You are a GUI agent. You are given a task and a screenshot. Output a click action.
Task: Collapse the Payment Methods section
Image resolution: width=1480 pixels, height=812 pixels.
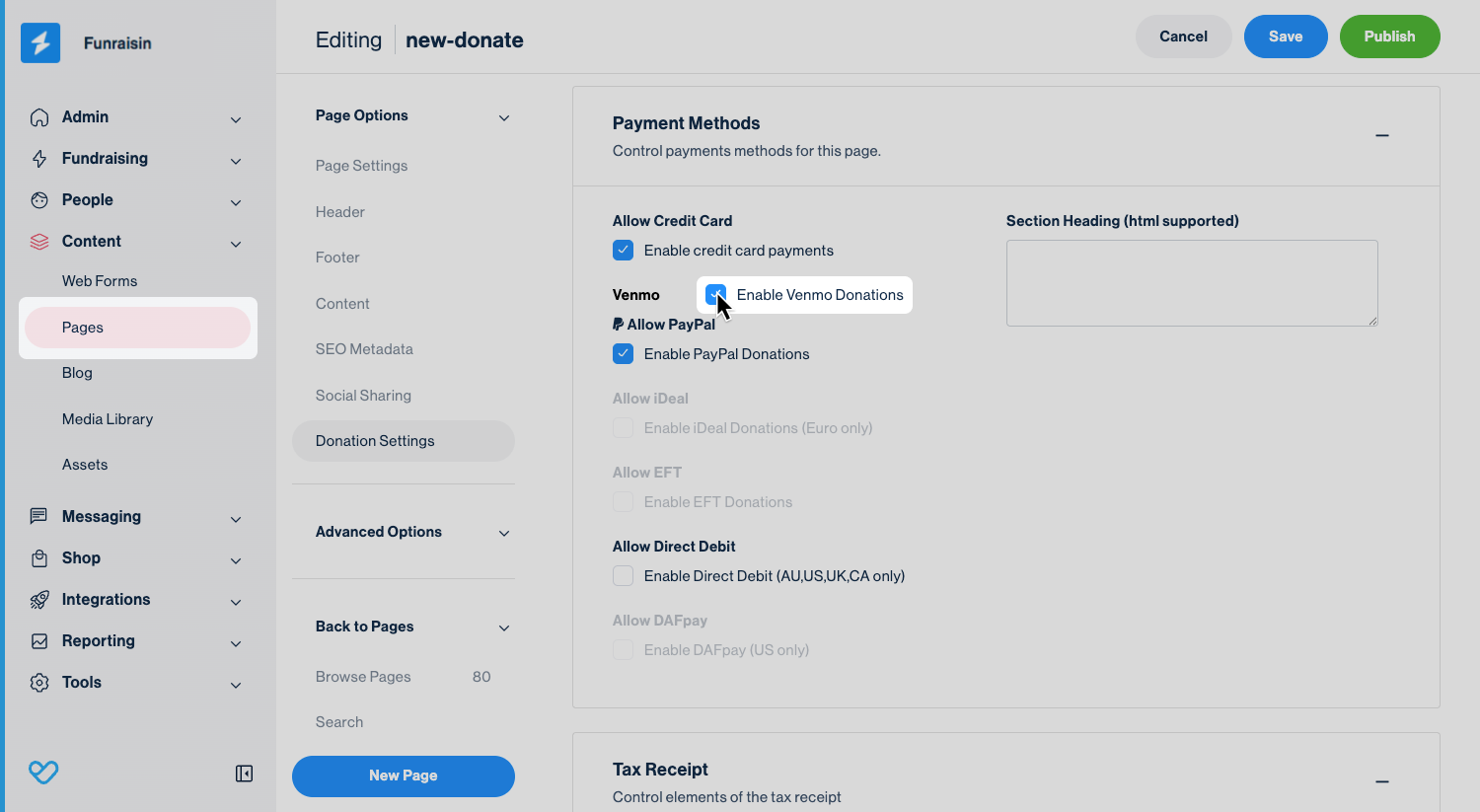click(x=1381, y=135)
